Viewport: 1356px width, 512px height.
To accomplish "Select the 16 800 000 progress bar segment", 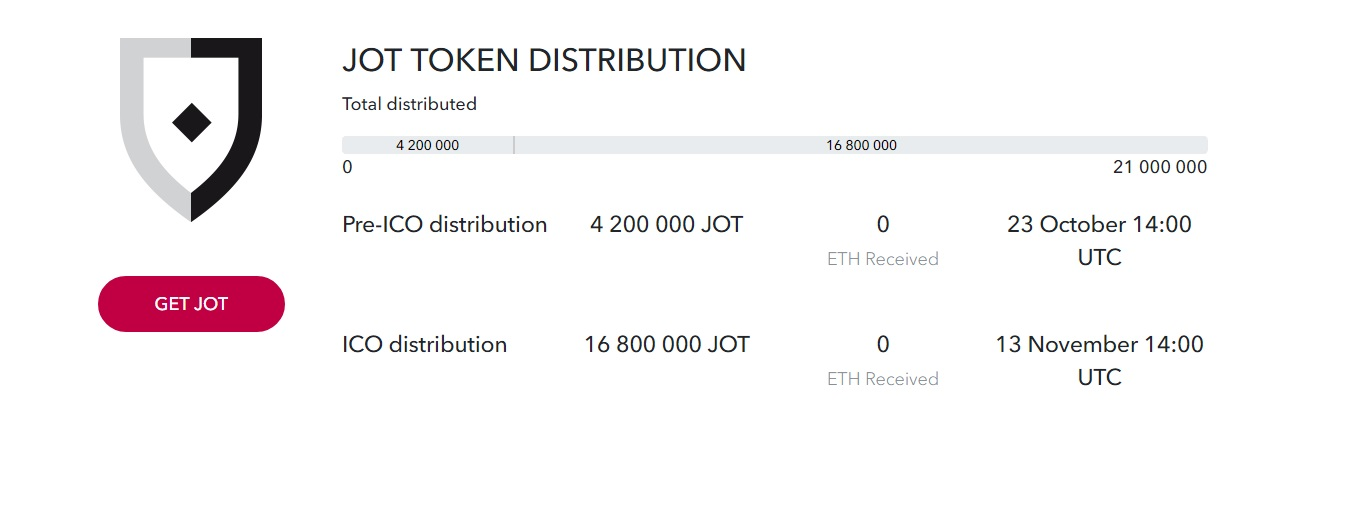I will click(x=861, y=145).
